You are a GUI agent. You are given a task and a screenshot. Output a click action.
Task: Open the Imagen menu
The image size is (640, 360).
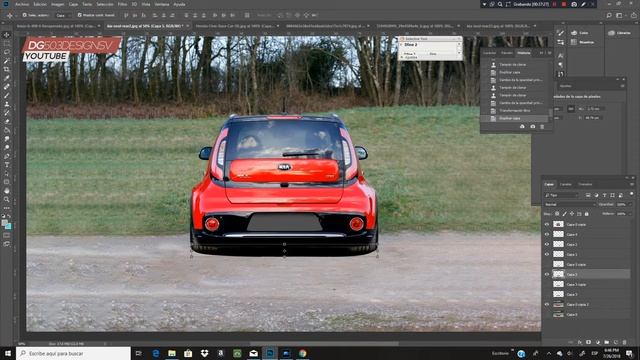(57, 4)
